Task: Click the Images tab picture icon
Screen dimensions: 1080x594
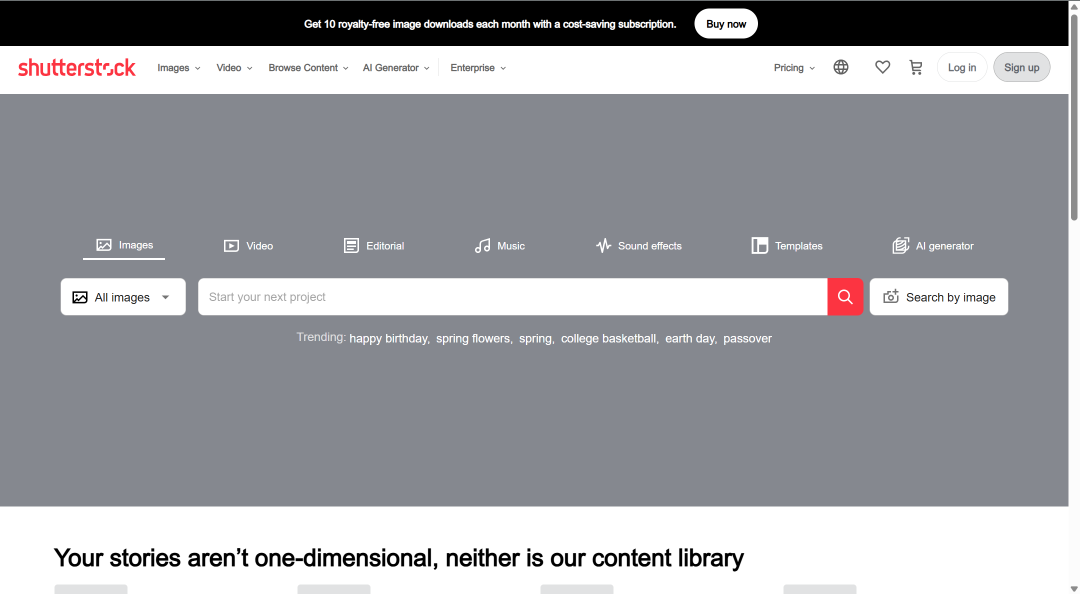Action: coord(104,245)
